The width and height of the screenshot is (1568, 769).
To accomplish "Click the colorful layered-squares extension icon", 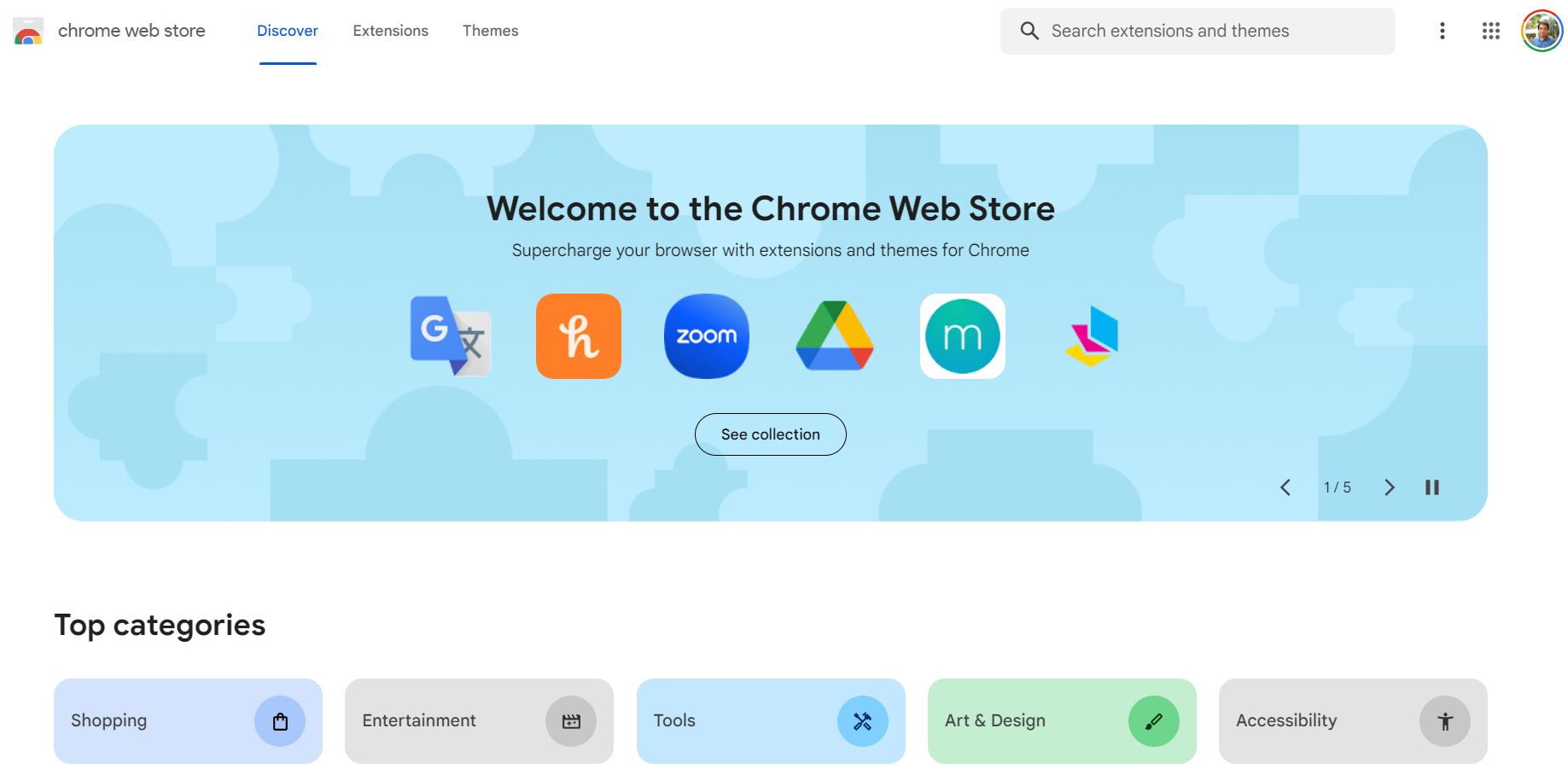I will [1092, 336].
